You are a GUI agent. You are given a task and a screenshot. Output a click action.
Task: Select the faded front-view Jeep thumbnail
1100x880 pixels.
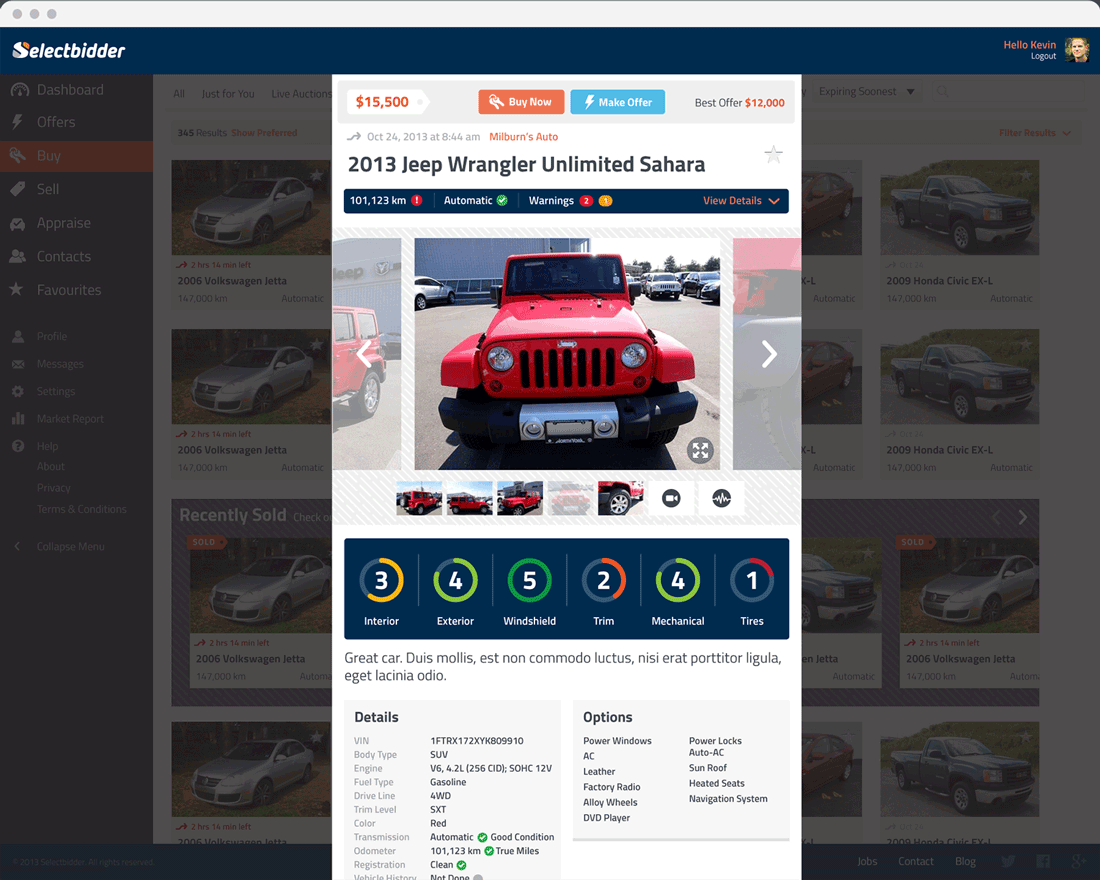[x=570, y=498]
